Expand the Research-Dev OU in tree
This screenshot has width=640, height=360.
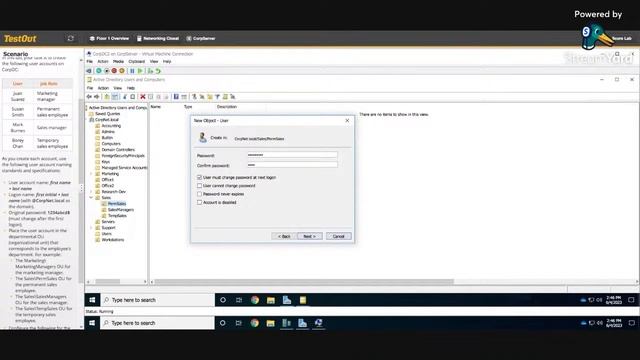91,191
